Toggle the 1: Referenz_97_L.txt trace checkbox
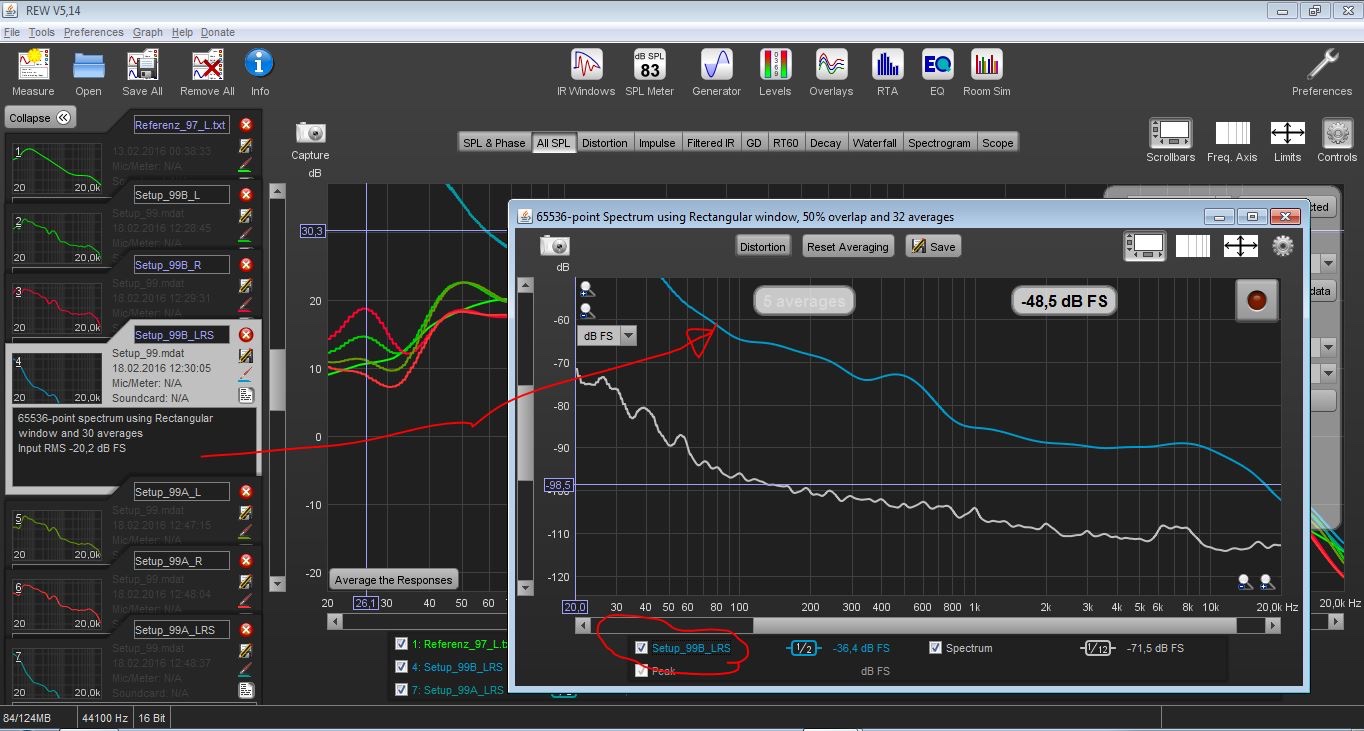 pyautogui.click(x=401, y=644)
